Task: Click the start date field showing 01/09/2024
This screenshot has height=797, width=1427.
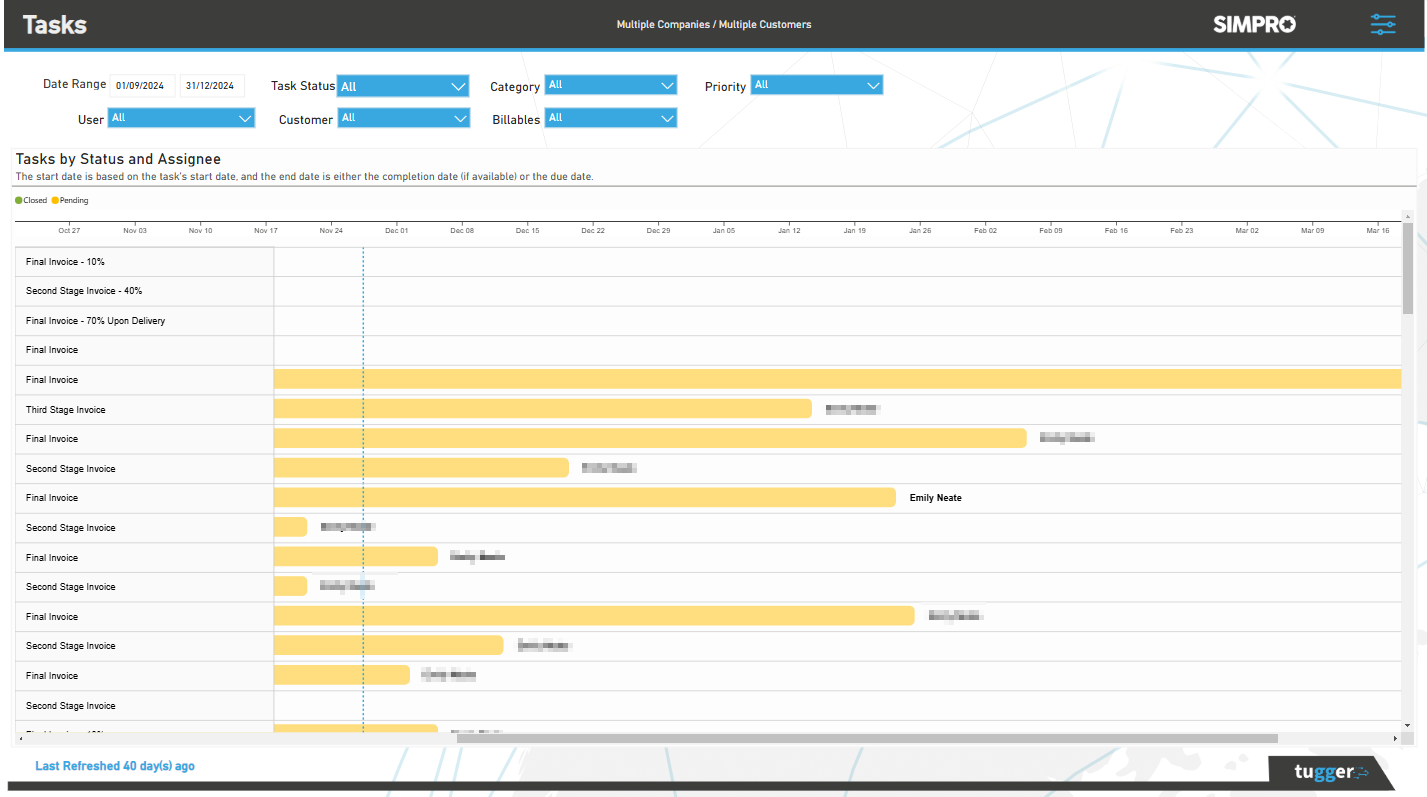Action: click(140, 86)
